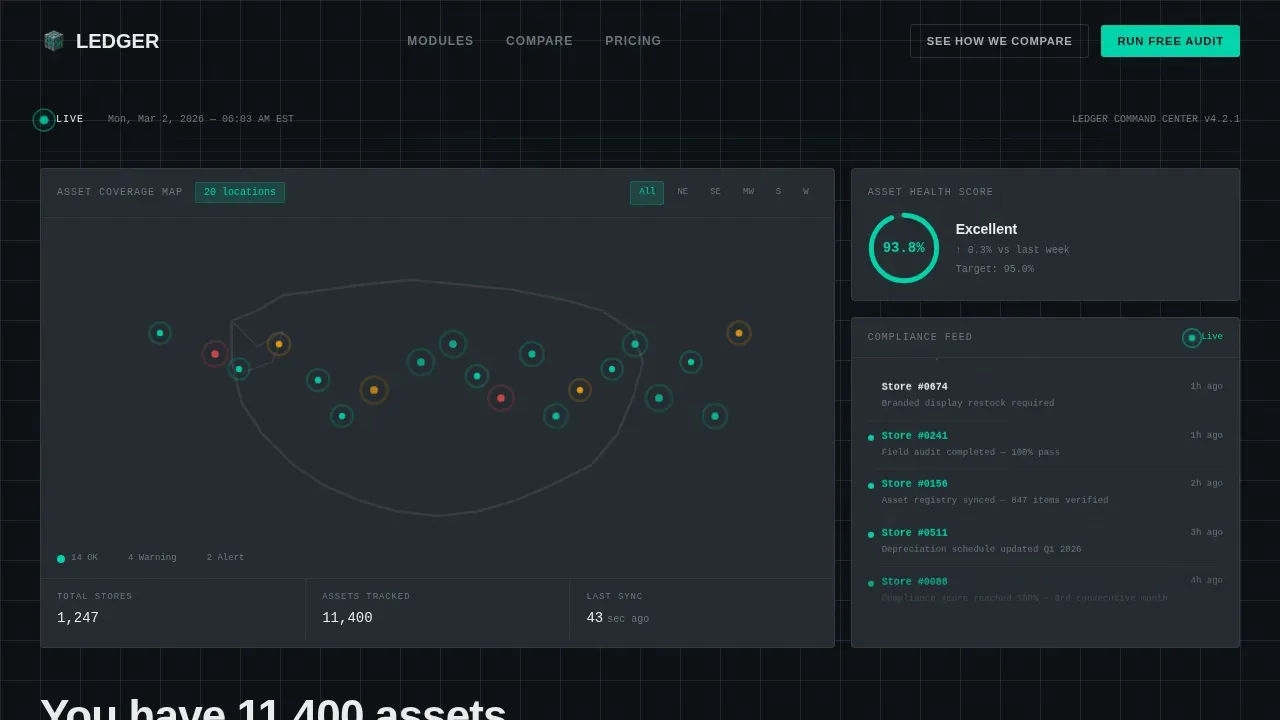Click the compliance feed Live indicator
The image size is (1280, 720).
[x=1202, y=337]
